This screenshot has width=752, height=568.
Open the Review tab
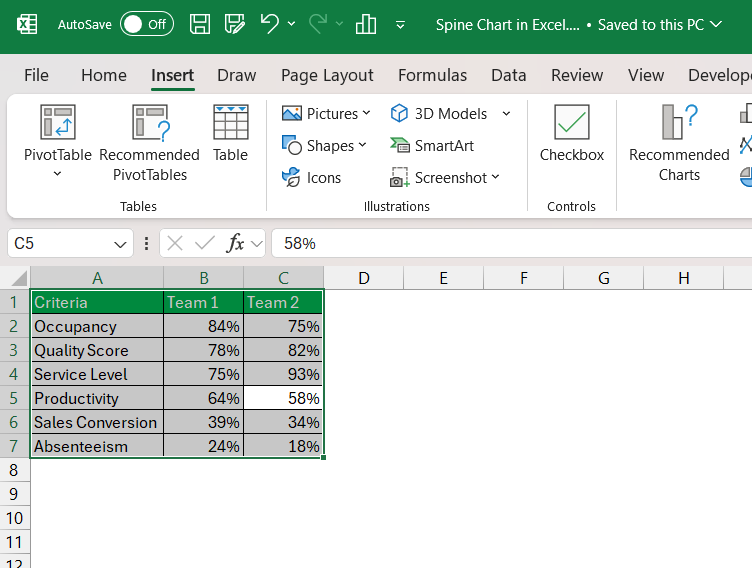coord(577,75)
